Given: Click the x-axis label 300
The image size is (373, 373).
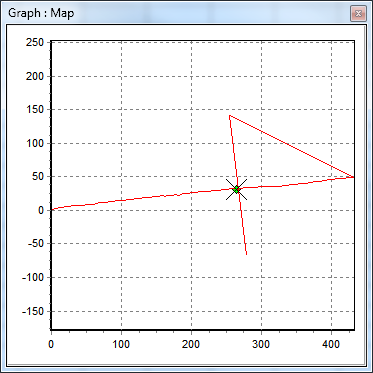Looking at the screenshot, I should tap(261, 344).
